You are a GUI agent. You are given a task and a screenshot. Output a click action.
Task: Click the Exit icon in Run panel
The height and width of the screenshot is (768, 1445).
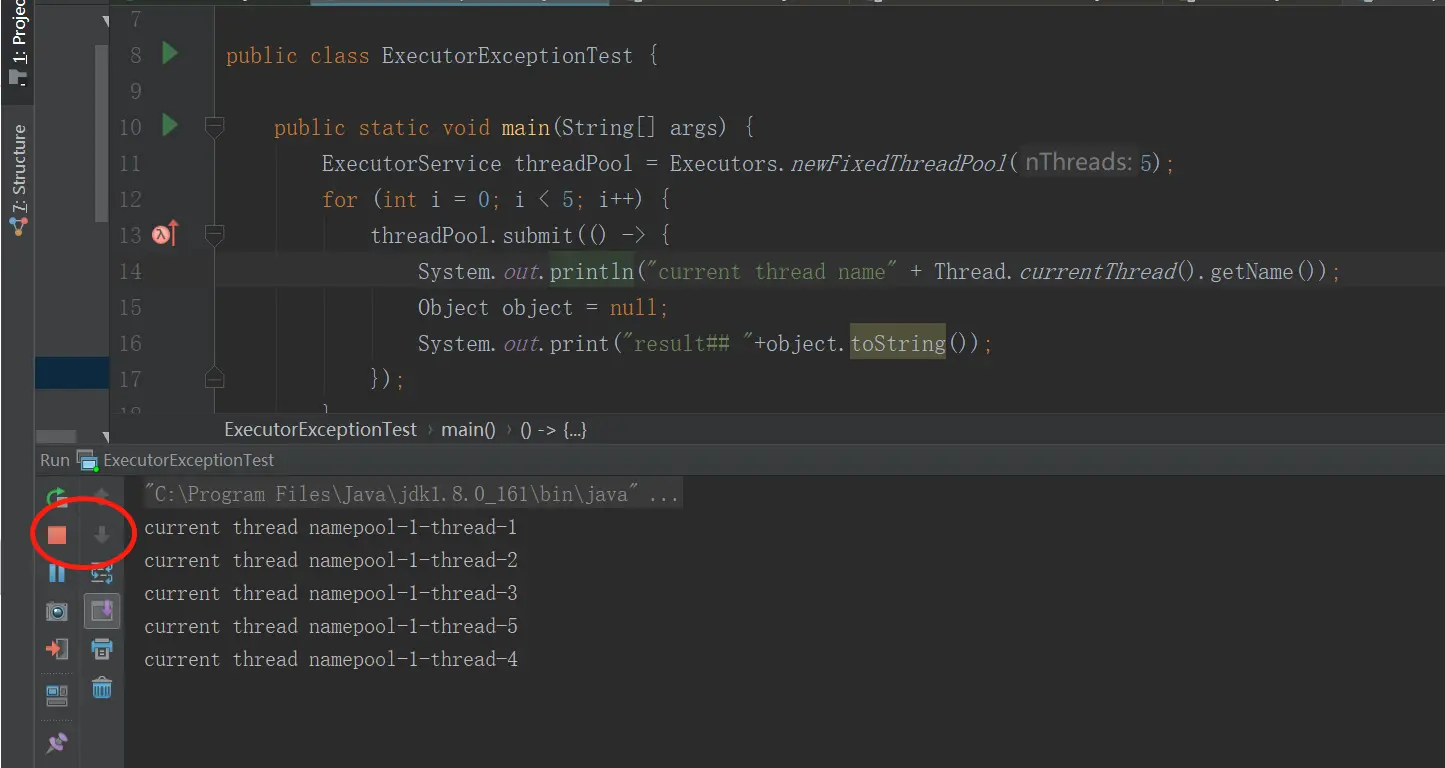[57, 649]
